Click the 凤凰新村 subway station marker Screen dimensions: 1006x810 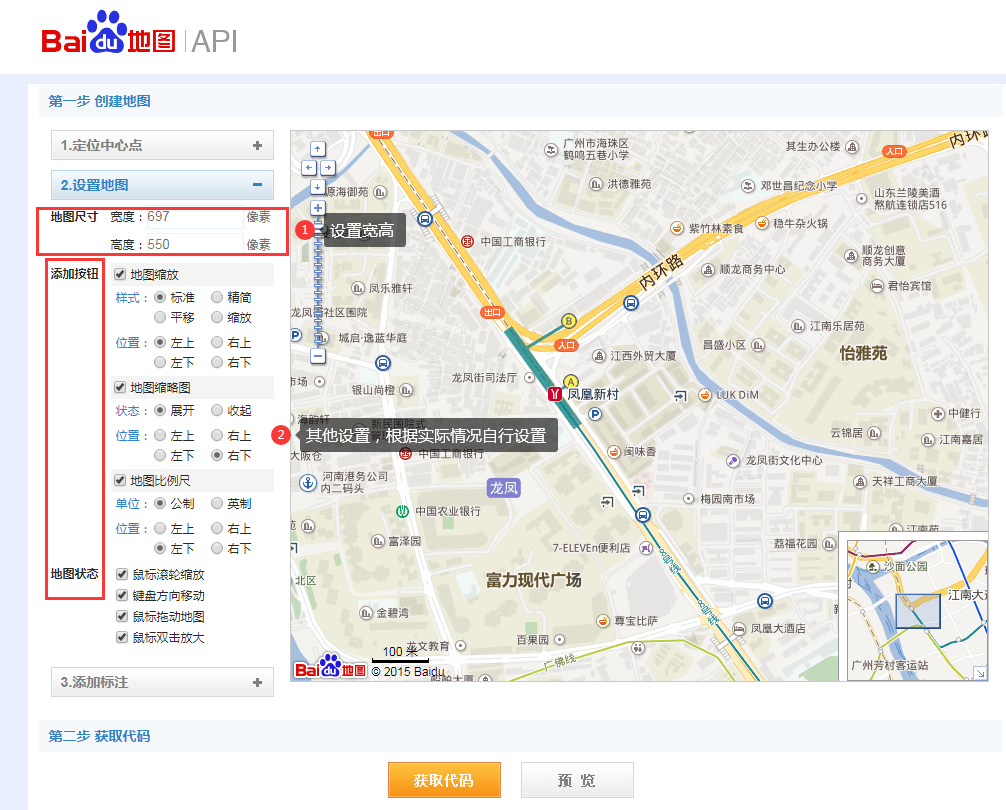tap(555, 393)
